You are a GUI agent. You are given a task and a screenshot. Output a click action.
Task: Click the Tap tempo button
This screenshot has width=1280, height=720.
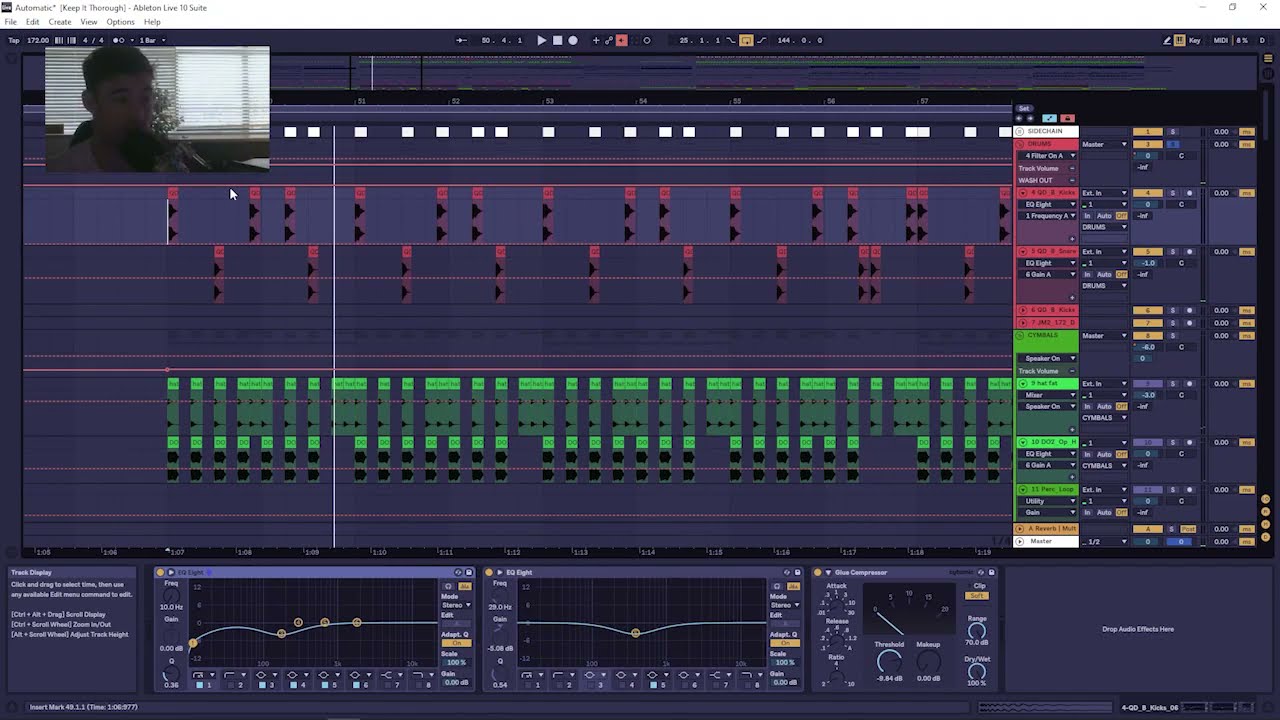coord(14,40)
